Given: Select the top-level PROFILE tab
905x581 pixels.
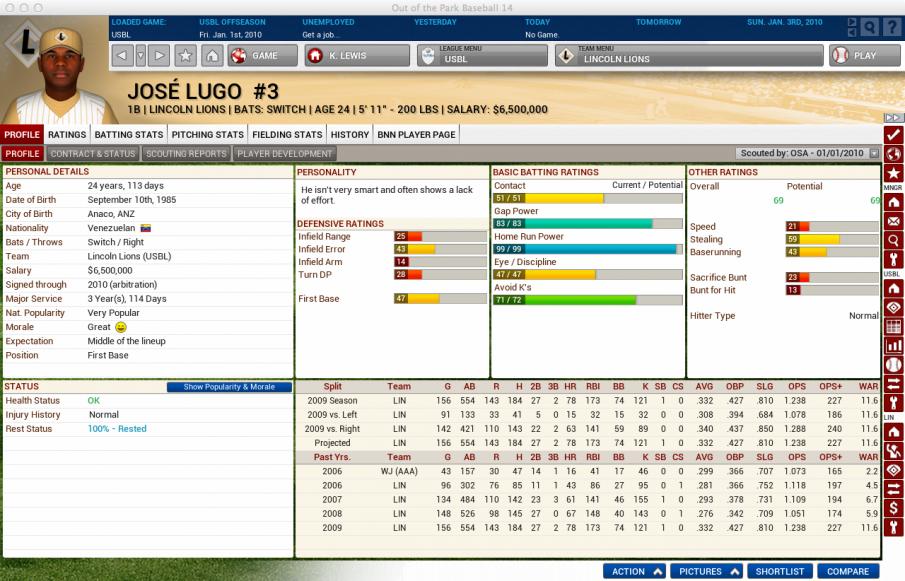Looking at the screenshot, I should click(22, 134).
